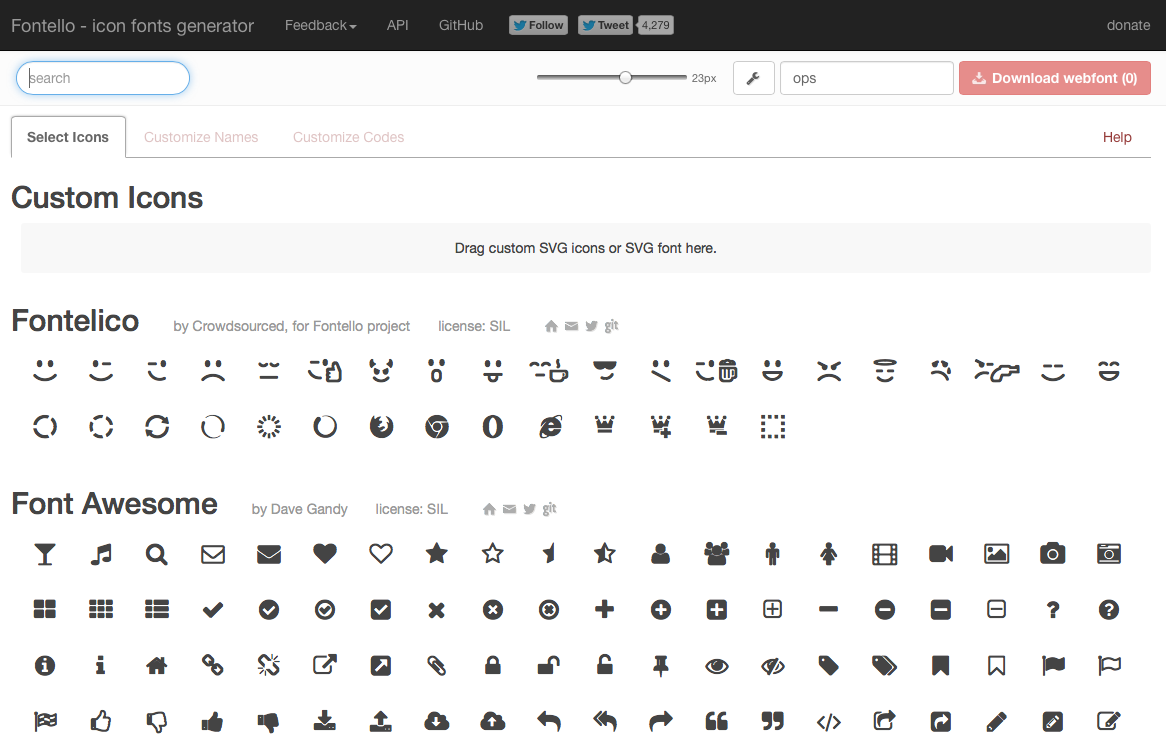Open Font Awesome's git repository link
This screenshot has width=1166, height=734.
(x=550, y=509)
